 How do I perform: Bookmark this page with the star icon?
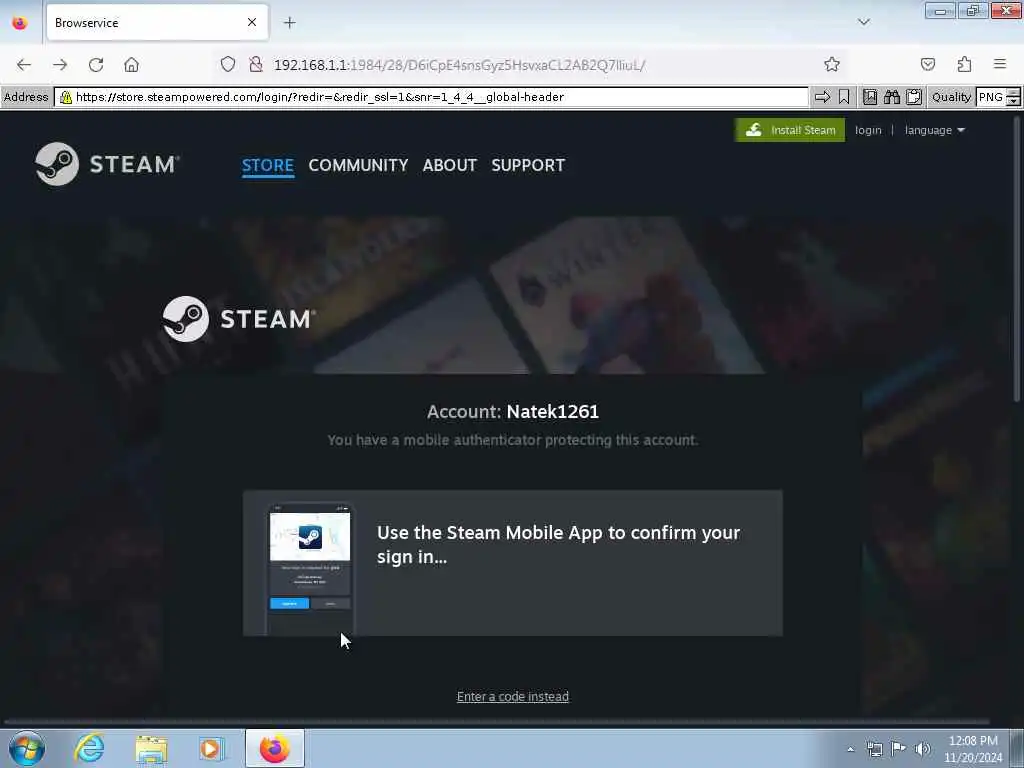pos(831,64)
